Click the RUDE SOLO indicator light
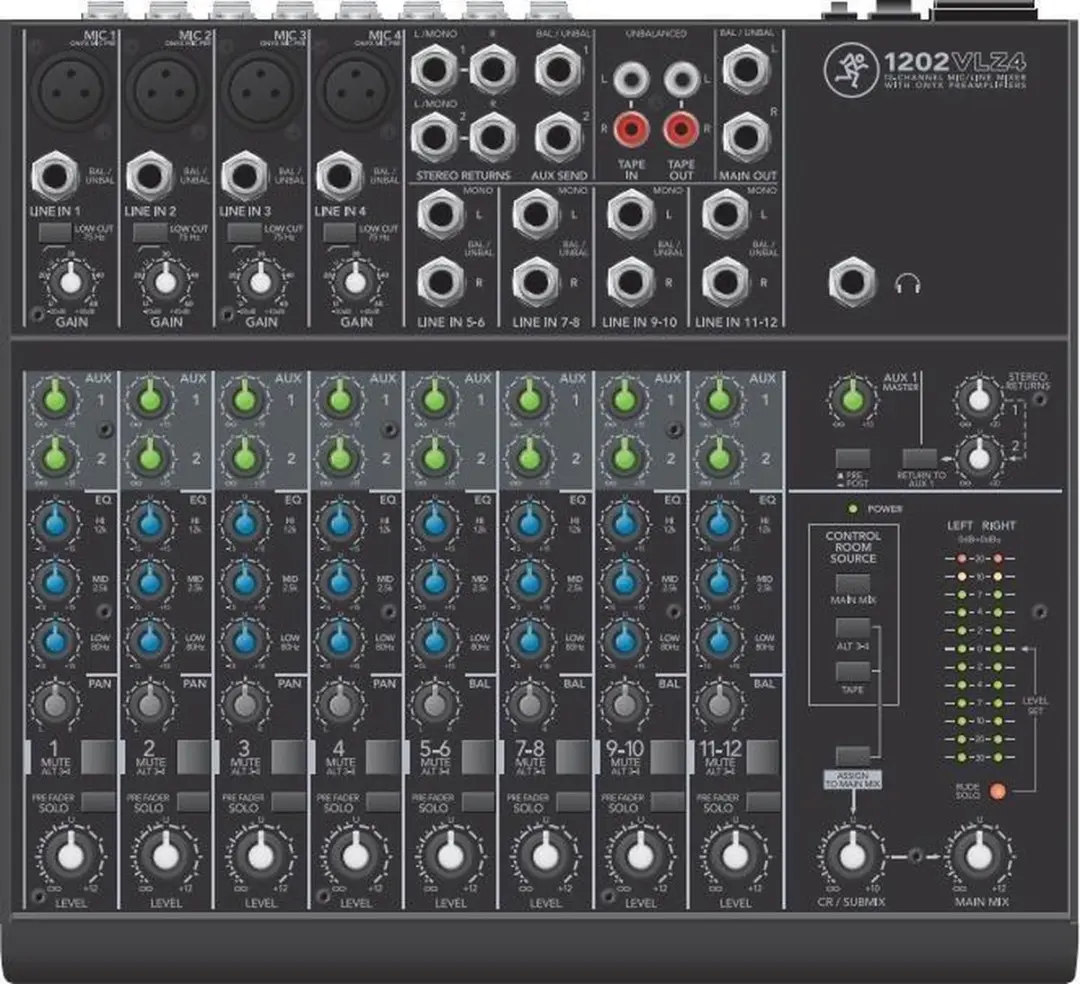 point(997,791)
